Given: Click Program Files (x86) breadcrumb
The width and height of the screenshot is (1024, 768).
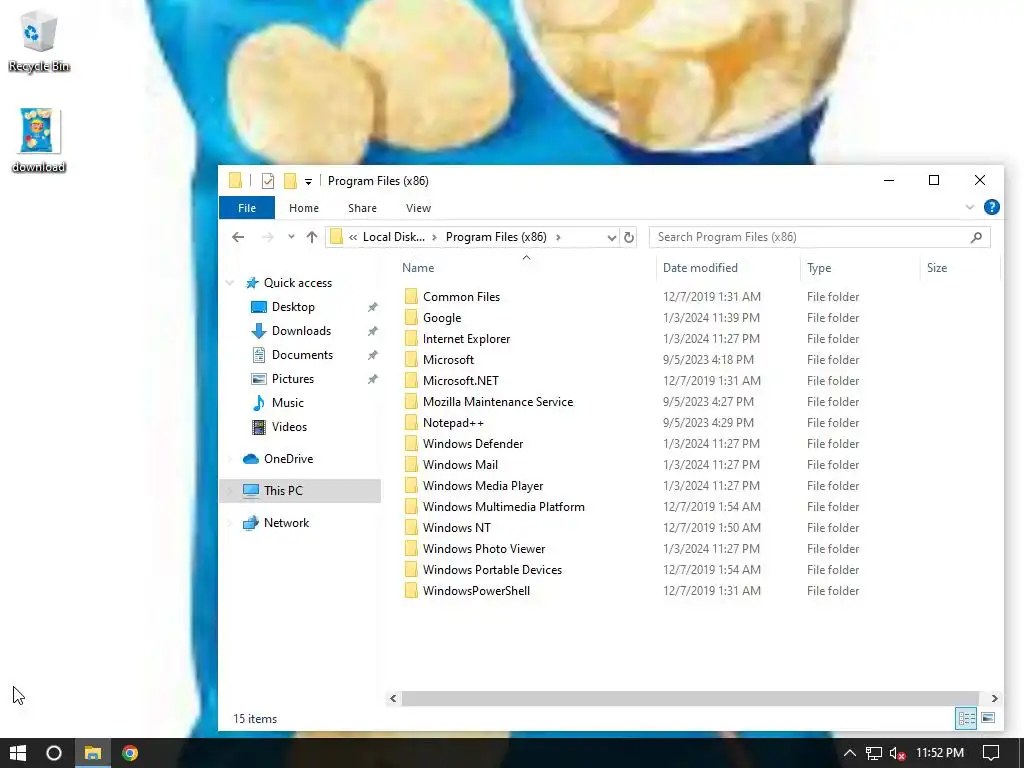Looking at the screenshot, I should click(496, 237).
